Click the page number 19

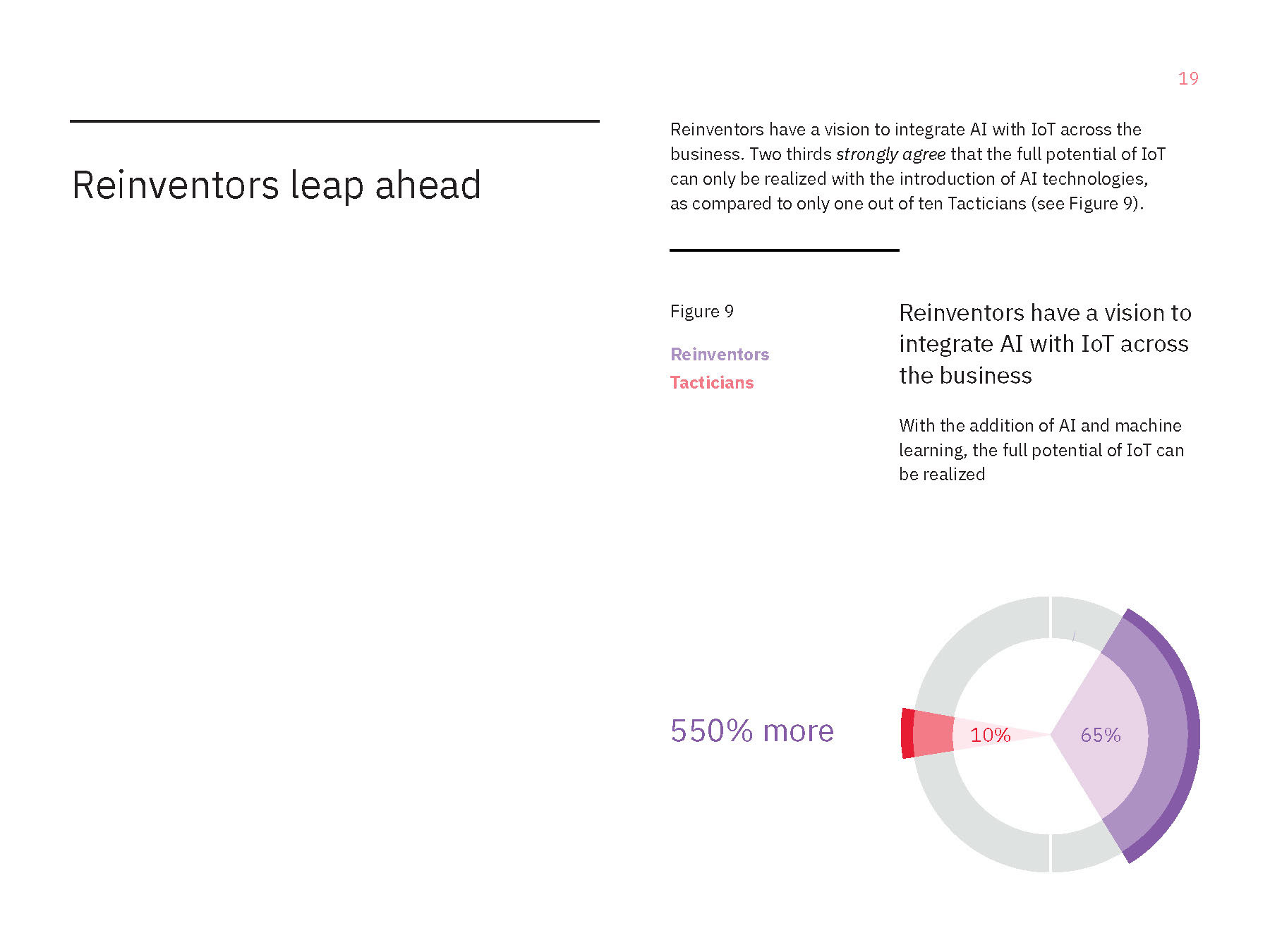click(1188, 78)
